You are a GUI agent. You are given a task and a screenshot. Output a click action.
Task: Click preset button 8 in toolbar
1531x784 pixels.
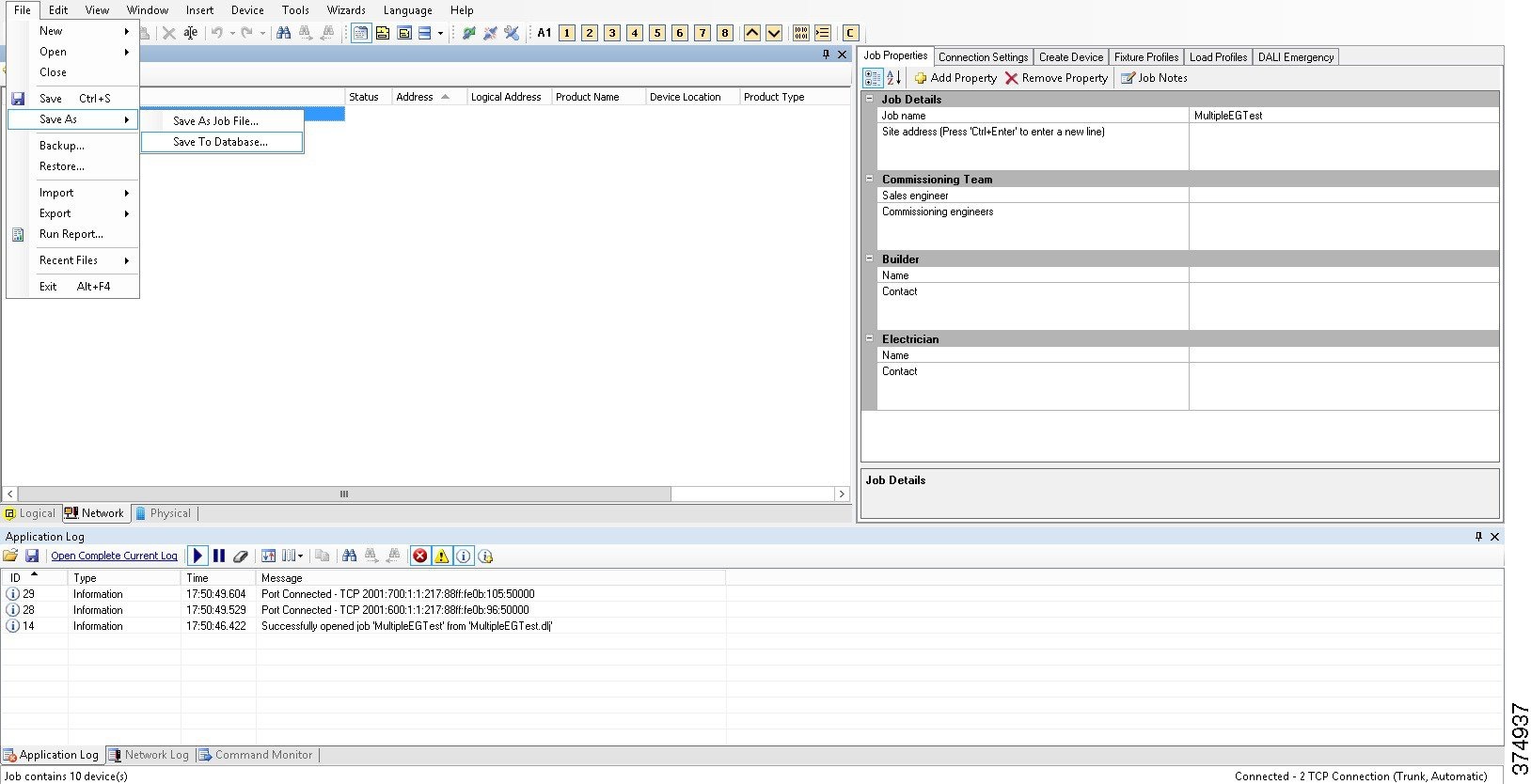pos(725,33)
